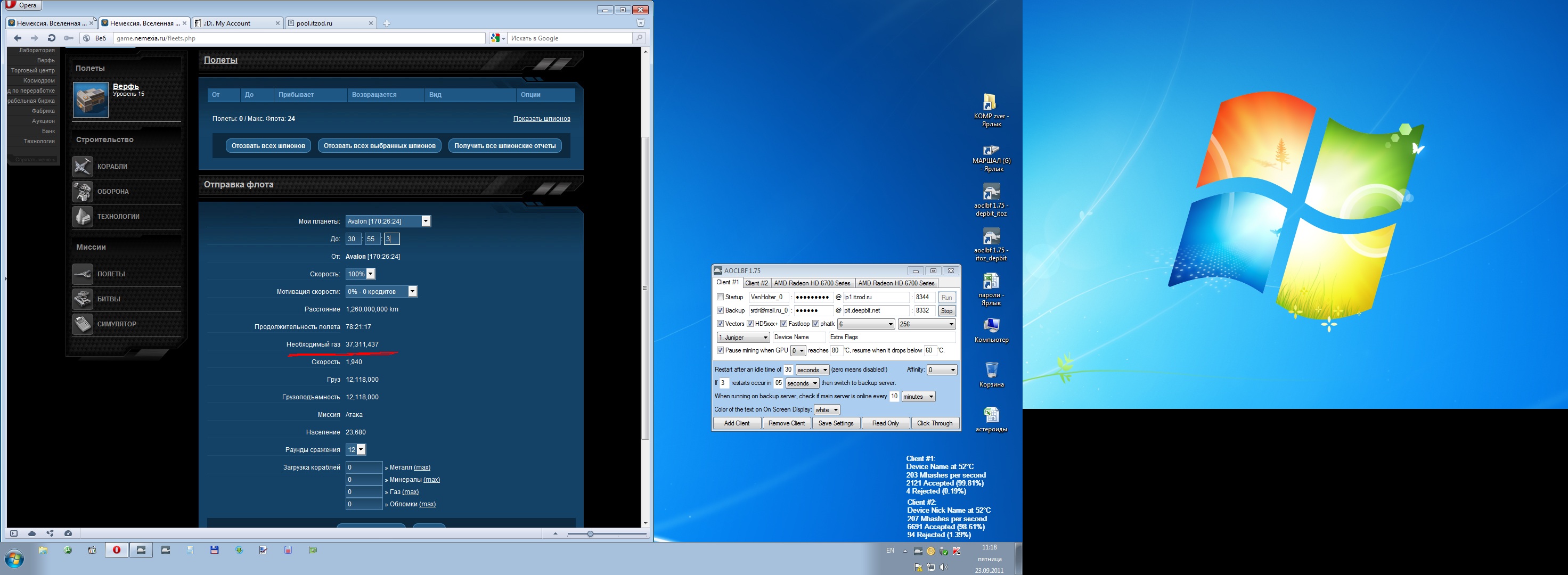Switch to first AMD Radeon HD 6700 tab
This screenshot has width=1568, height=575.
click(x=812, y=283)
